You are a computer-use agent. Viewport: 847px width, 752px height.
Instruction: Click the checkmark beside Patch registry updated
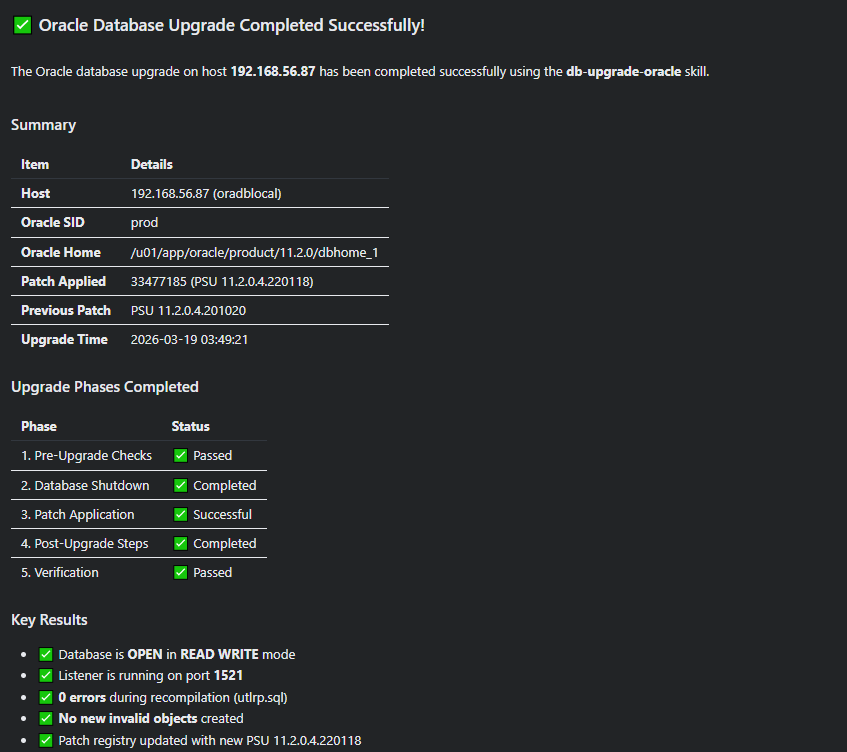[46, 741]
